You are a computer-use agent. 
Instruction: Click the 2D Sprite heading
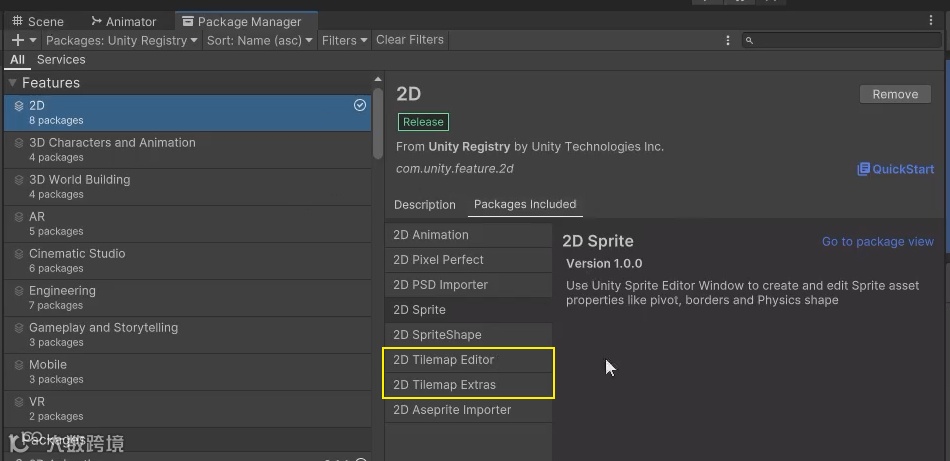click(x=597, y=241)
